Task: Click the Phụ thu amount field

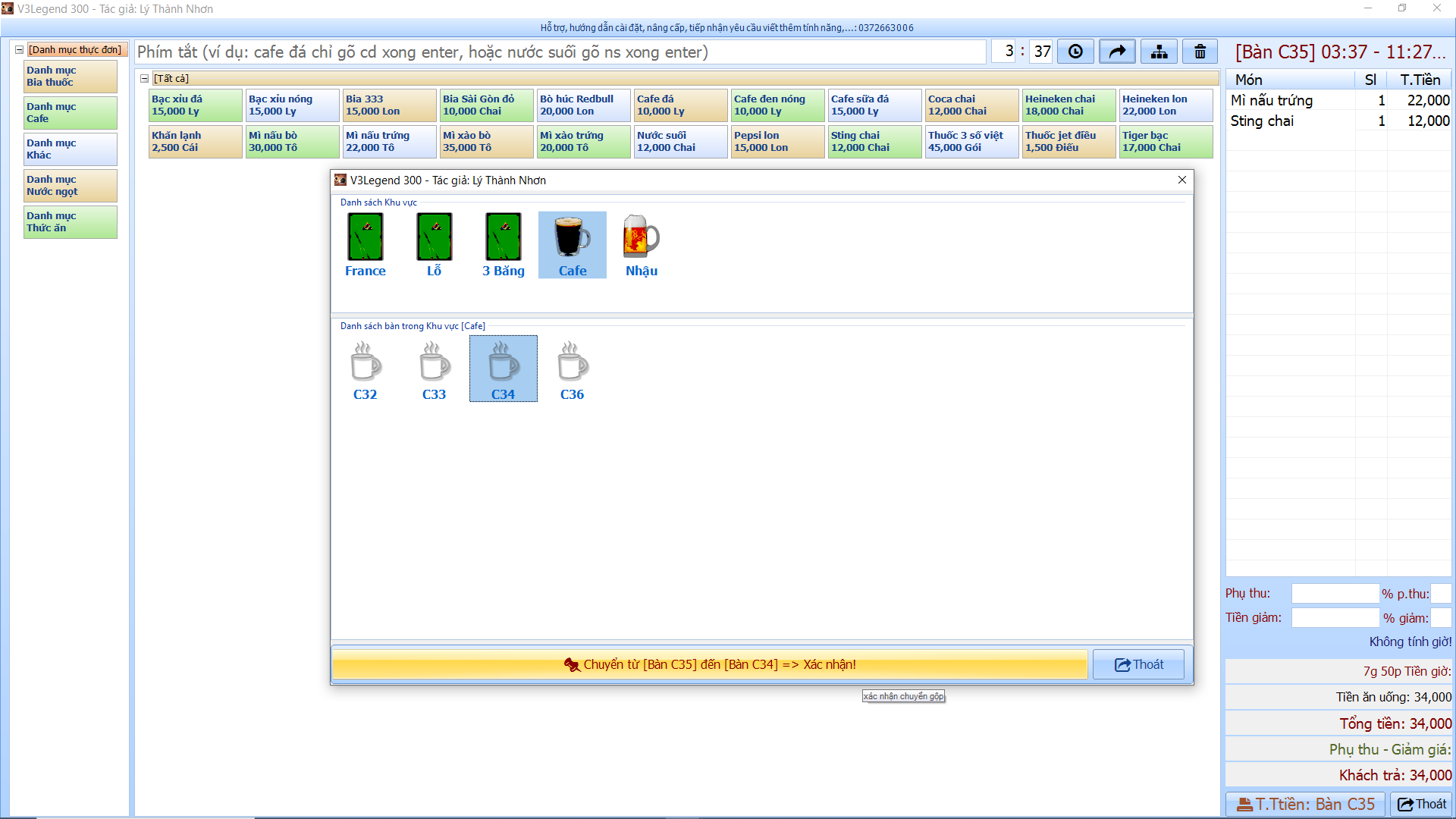Action: 1335,594
